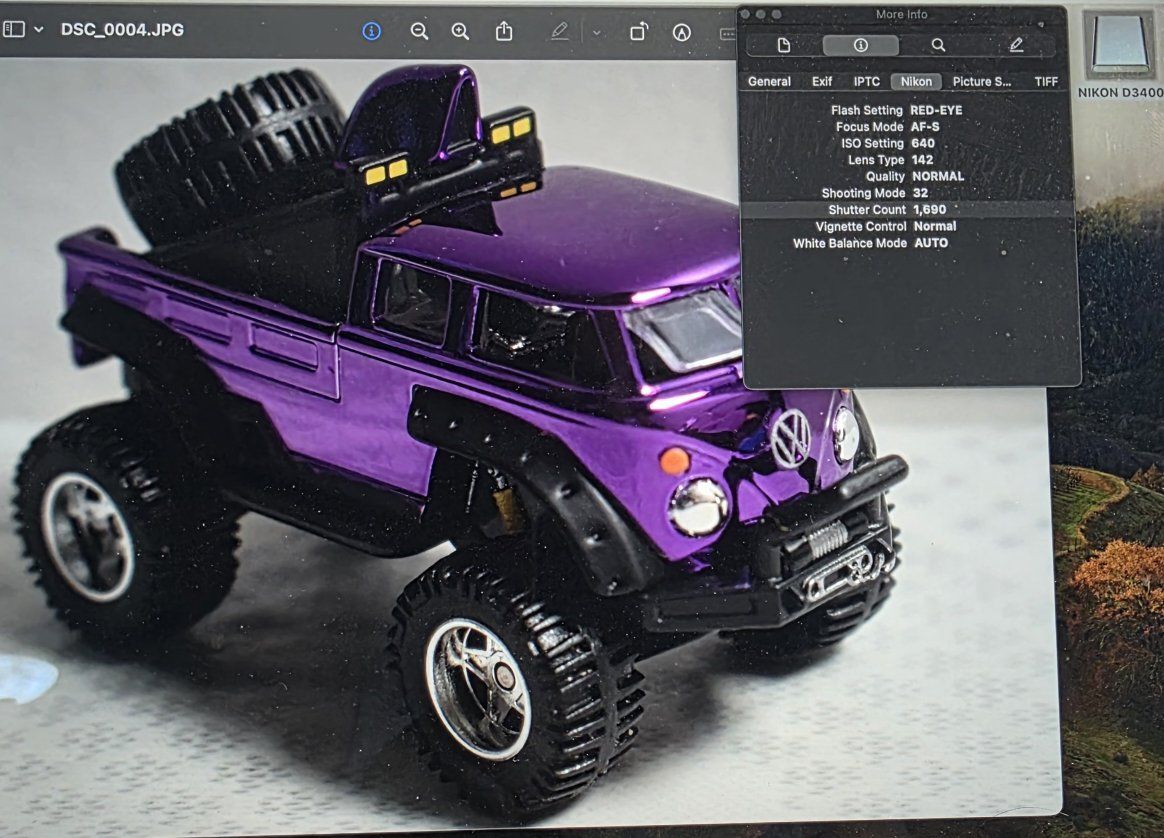This screenshot has height=838, width=1164.
Task: Open the Share menu
Action: (x=504, y=30)
